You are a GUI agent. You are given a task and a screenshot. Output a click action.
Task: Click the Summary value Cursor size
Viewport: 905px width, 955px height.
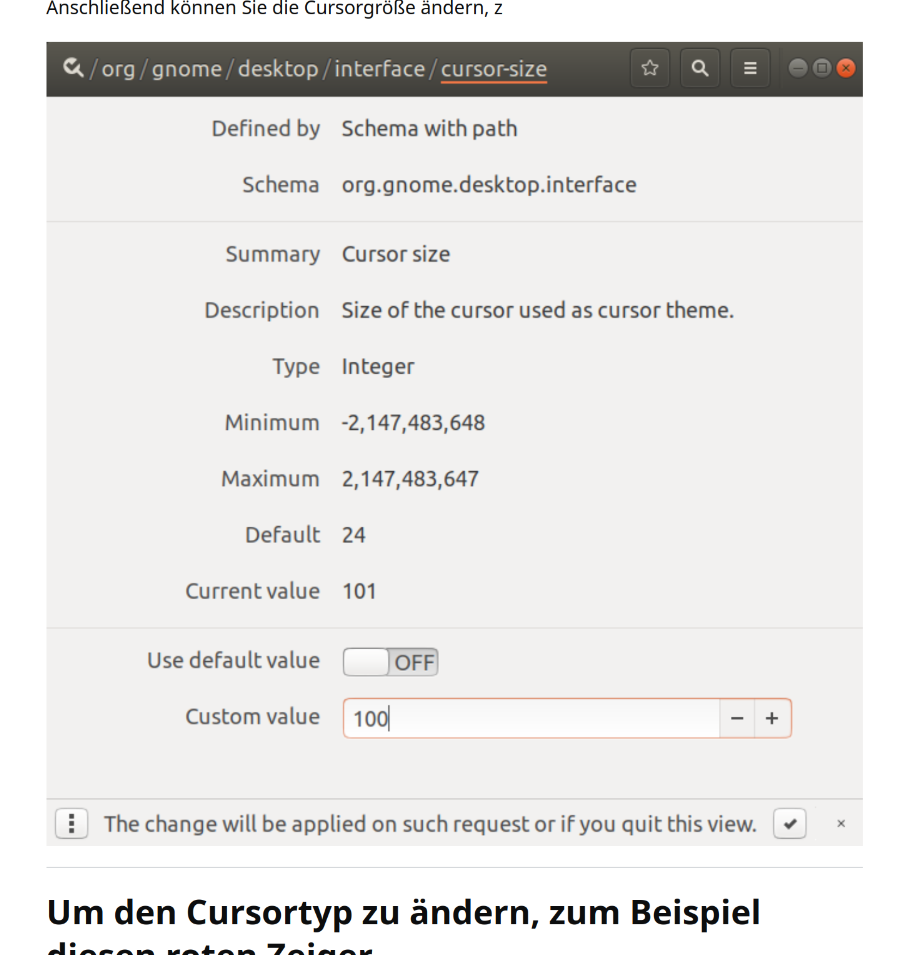396,255
